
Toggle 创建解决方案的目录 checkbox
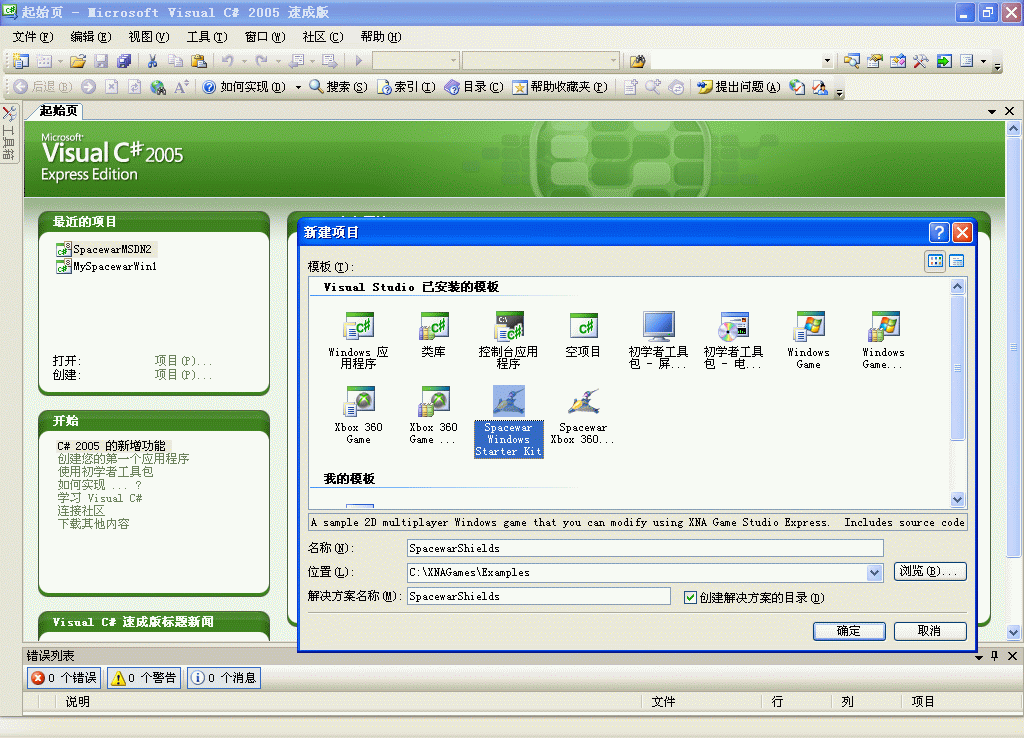[690, 598]
